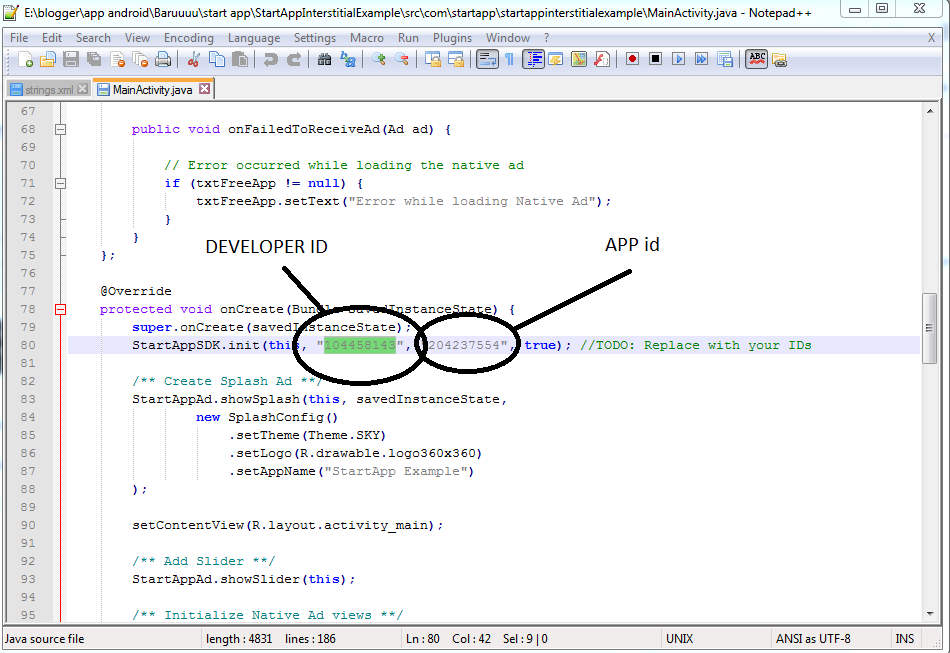Collapse the onCreate fold at line 78
The image size is (950, 653).
(61, 309)
